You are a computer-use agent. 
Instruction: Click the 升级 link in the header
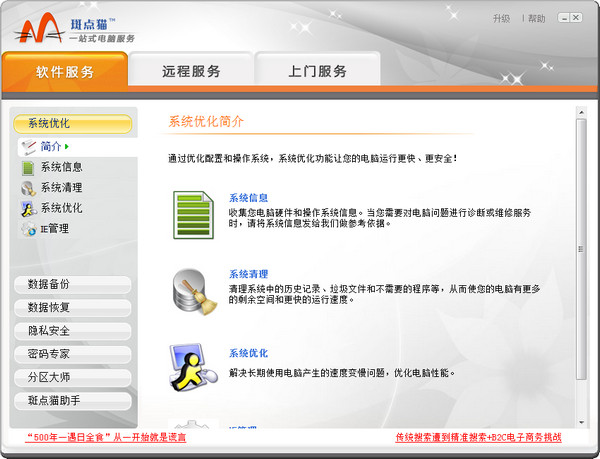(501, 18)
